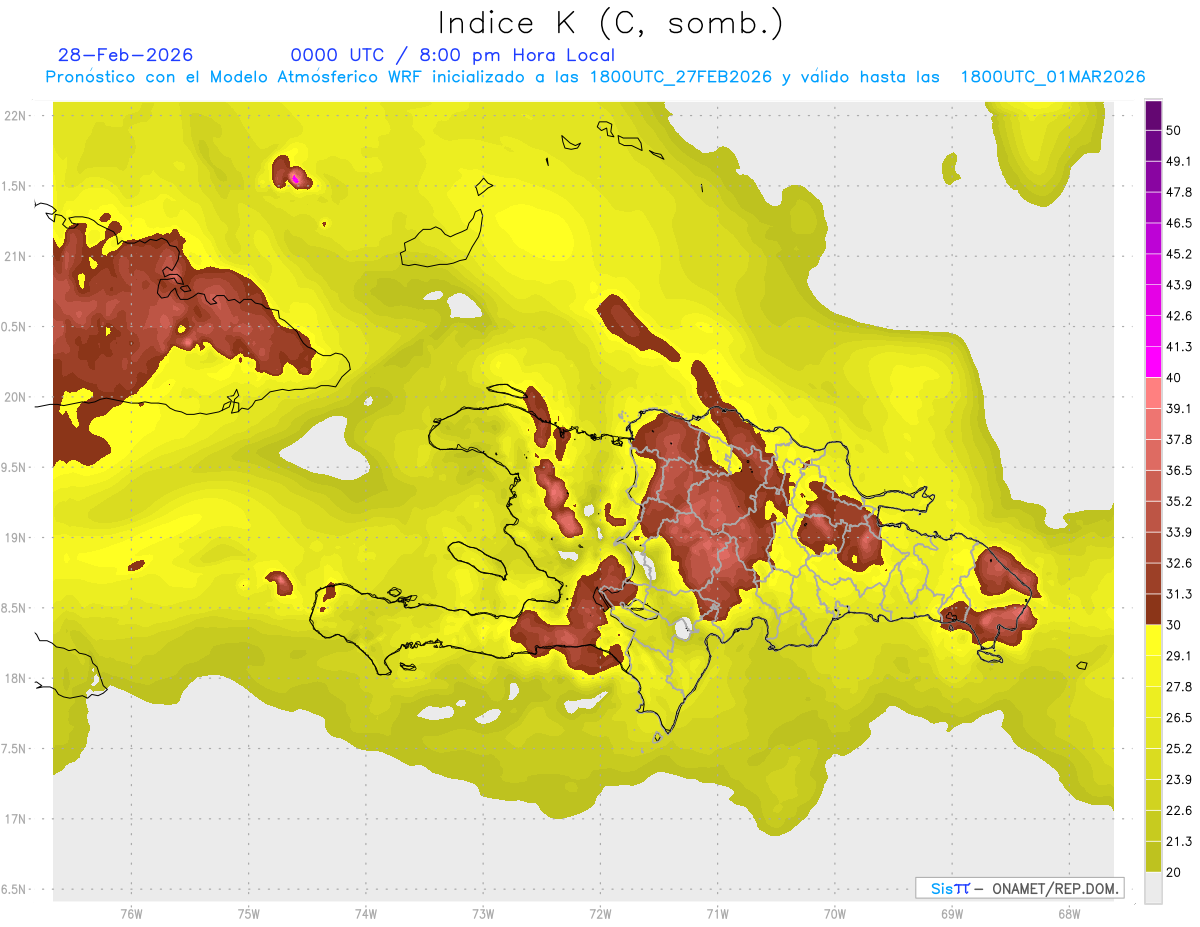Image resolution: width=1200 pixels, height=927 pixels.
Task: Click the colorbar value "40"
Action: click(x=1174, y=377)
